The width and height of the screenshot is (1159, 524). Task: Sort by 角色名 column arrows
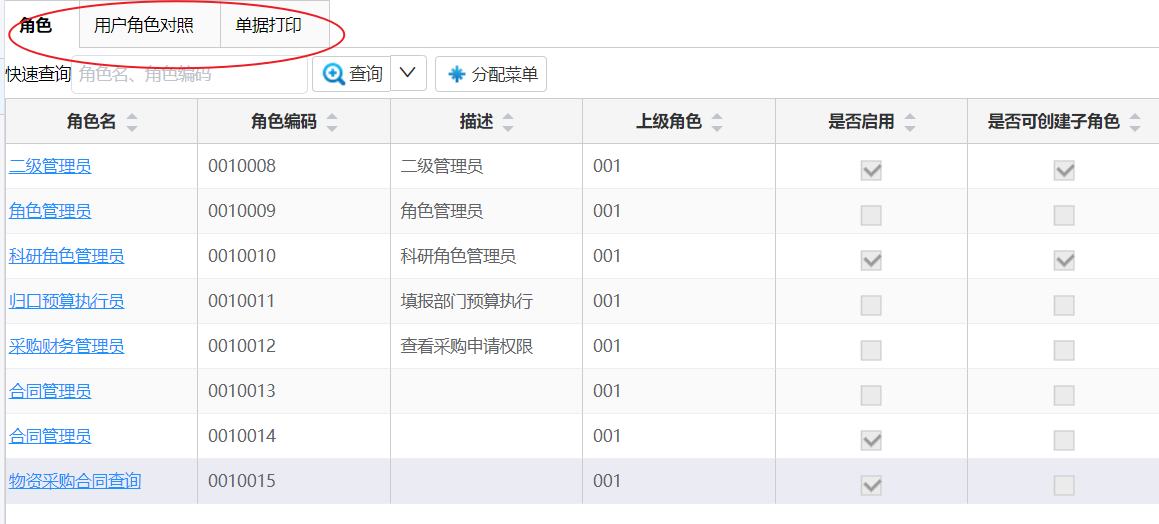[132, 122]
